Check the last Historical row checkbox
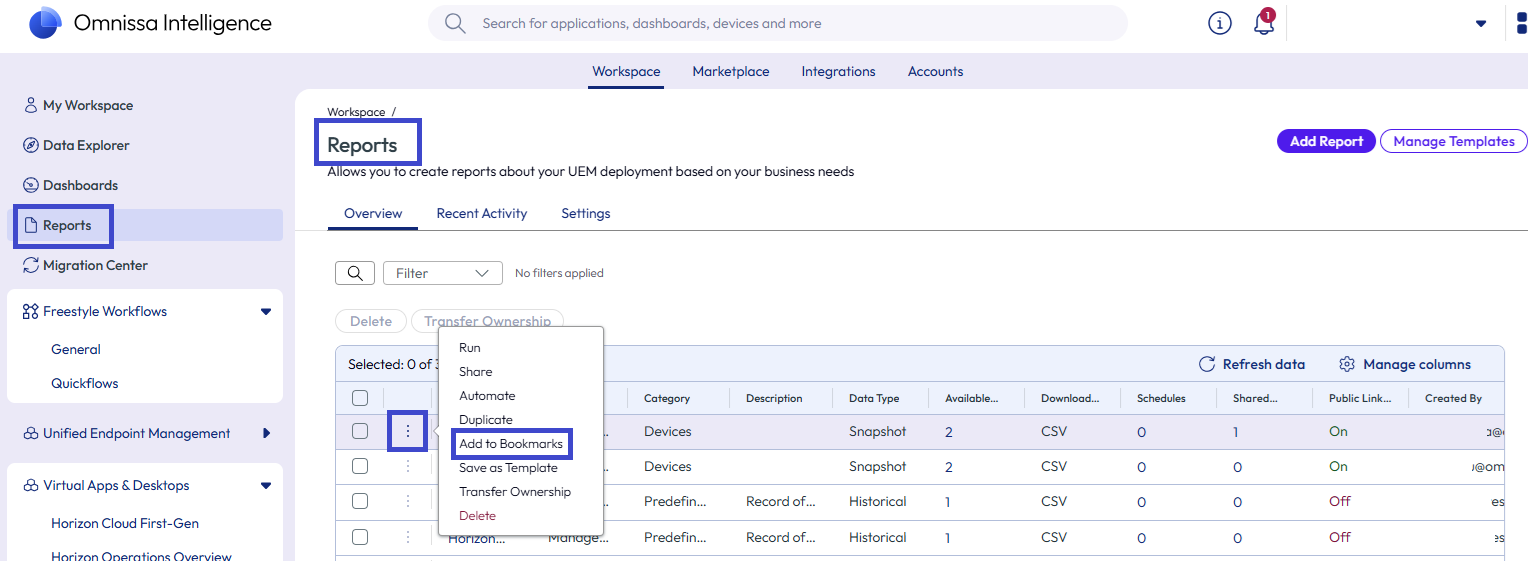1528x561 pixels. pyautogui.click(x=360, y=537)
